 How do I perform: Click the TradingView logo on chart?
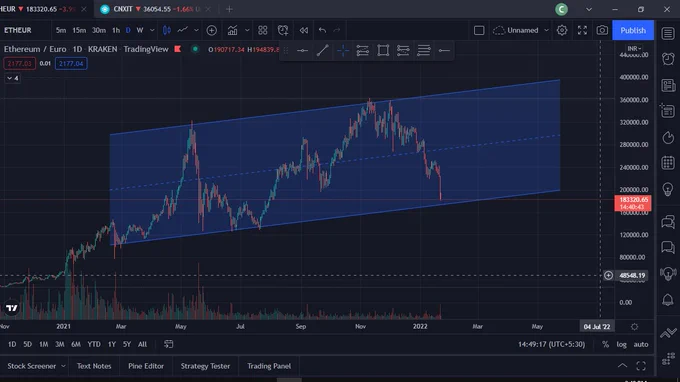pyautogui.click(x=12, y=308)
